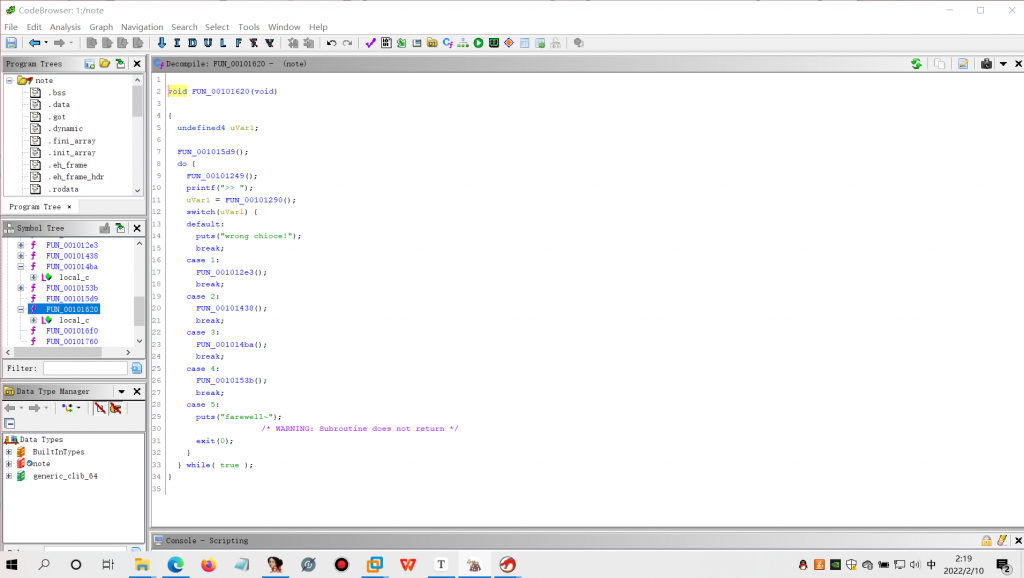Click the Decompile panel pencil edit icon
This screenshot has width=1024, height=578.
click(x=963, y=63)
